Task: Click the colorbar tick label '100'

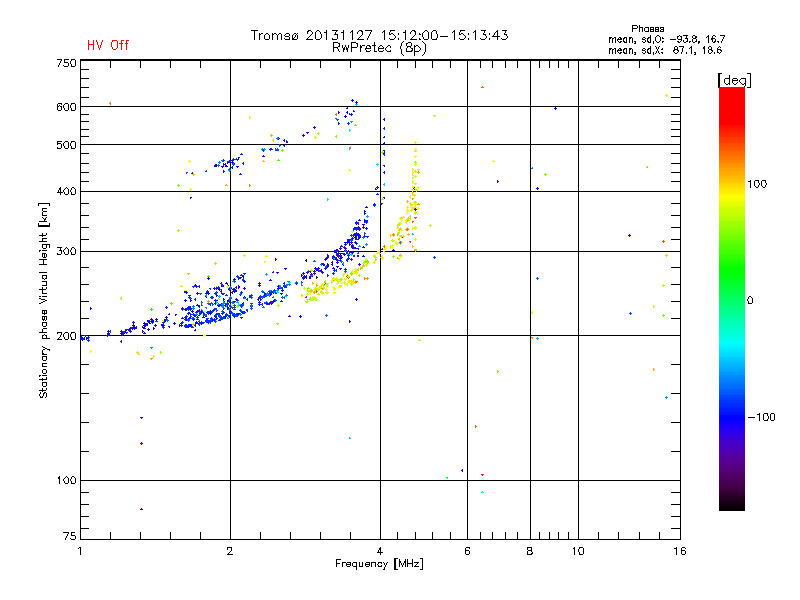Action: coord(757,184)
